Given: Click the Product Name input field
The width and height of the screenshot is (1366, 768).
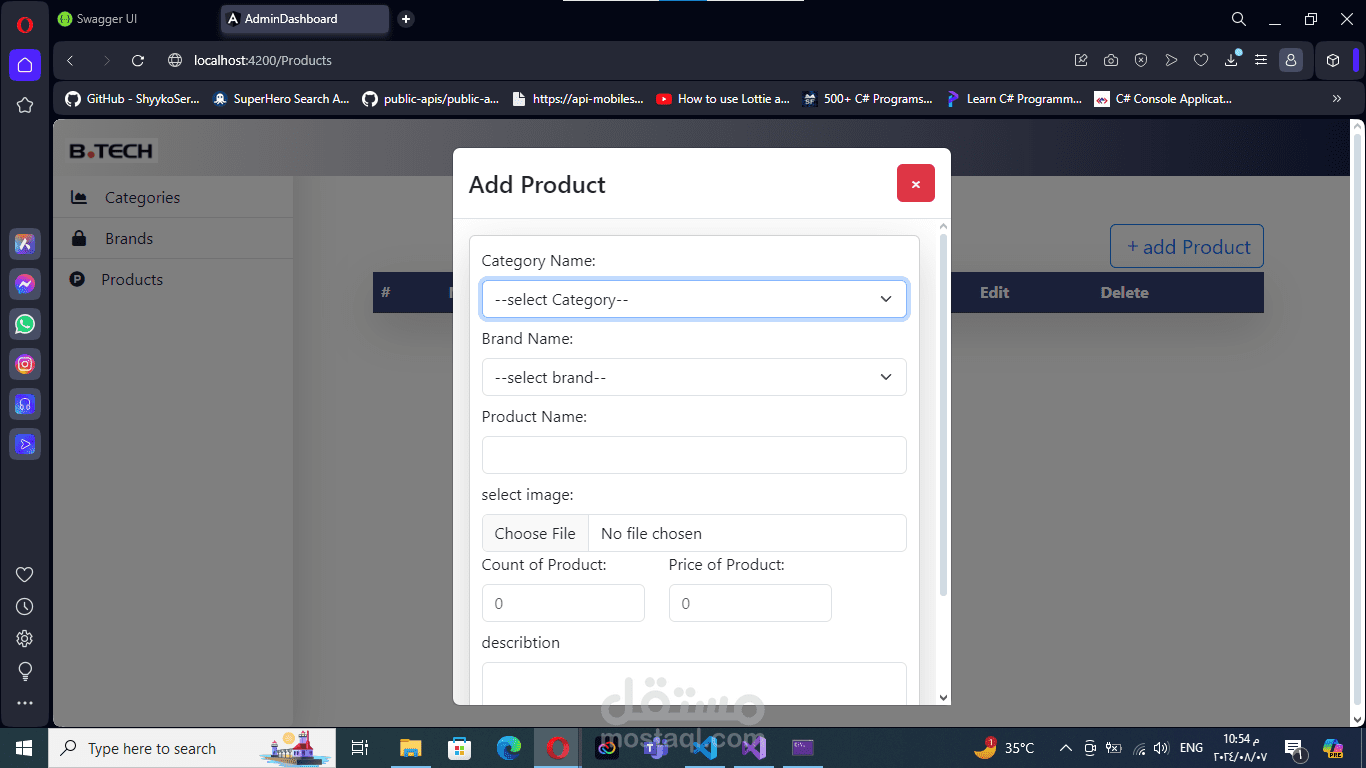Looking at the screenshot, I should [694, 455].
